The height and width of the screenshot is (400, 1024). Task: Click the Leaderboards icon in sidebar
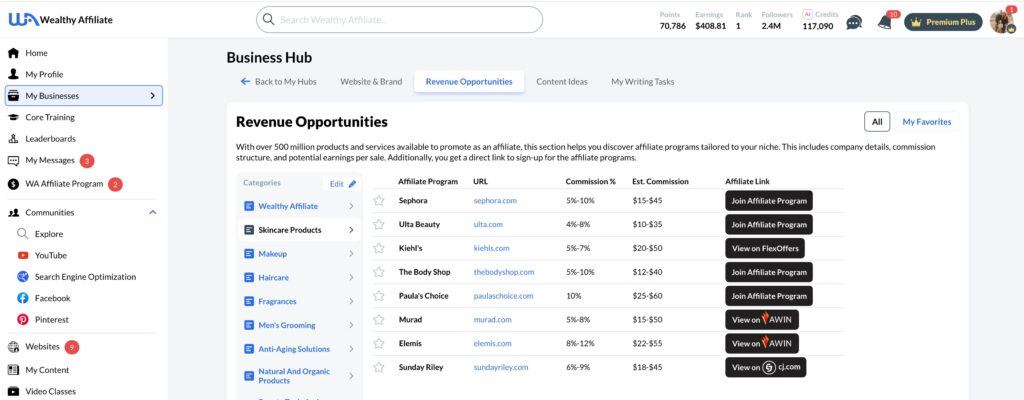tap(13, 139)
